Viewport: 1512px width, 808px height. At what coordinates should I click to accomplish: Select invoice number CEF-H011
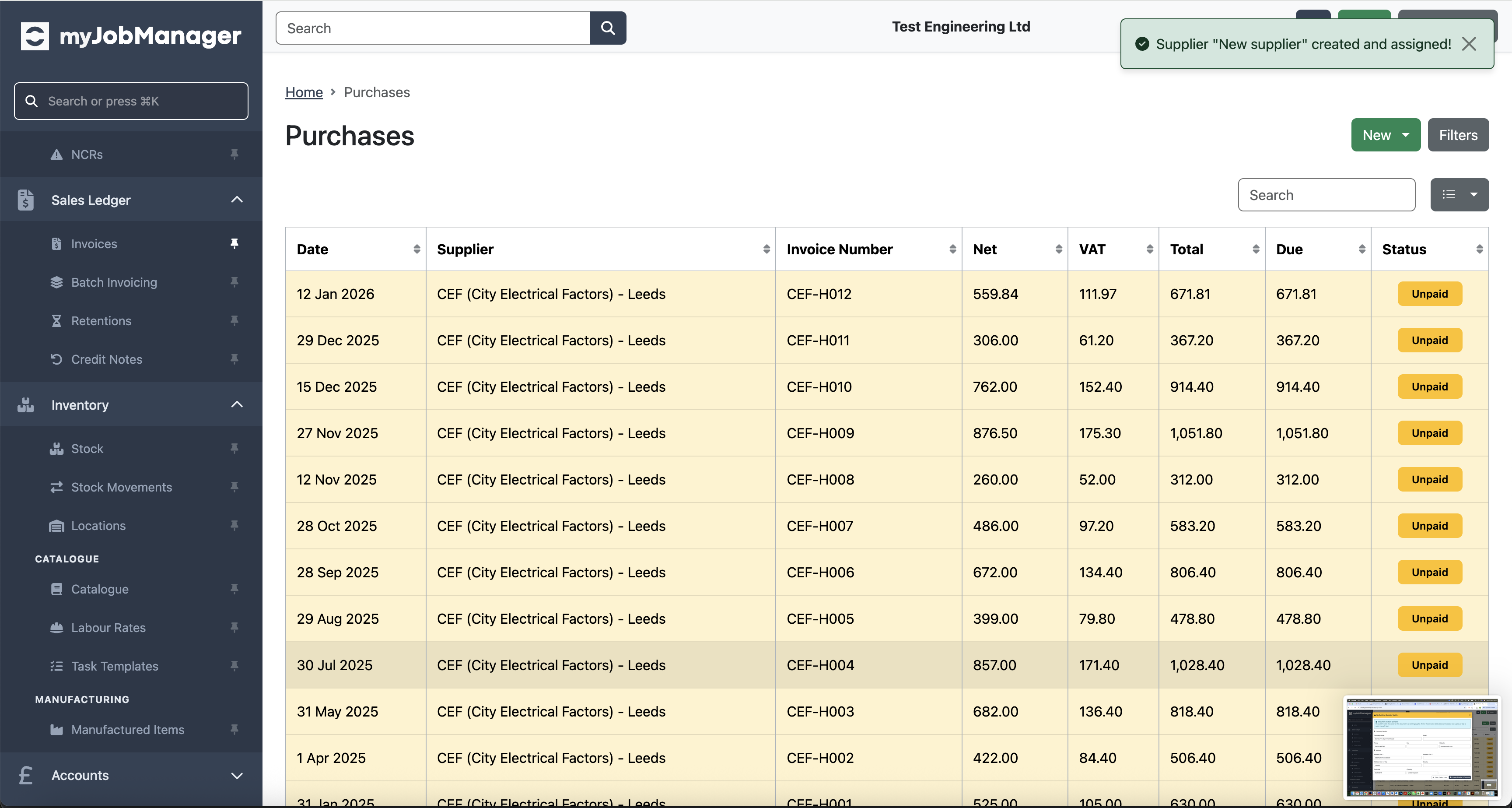818,340
